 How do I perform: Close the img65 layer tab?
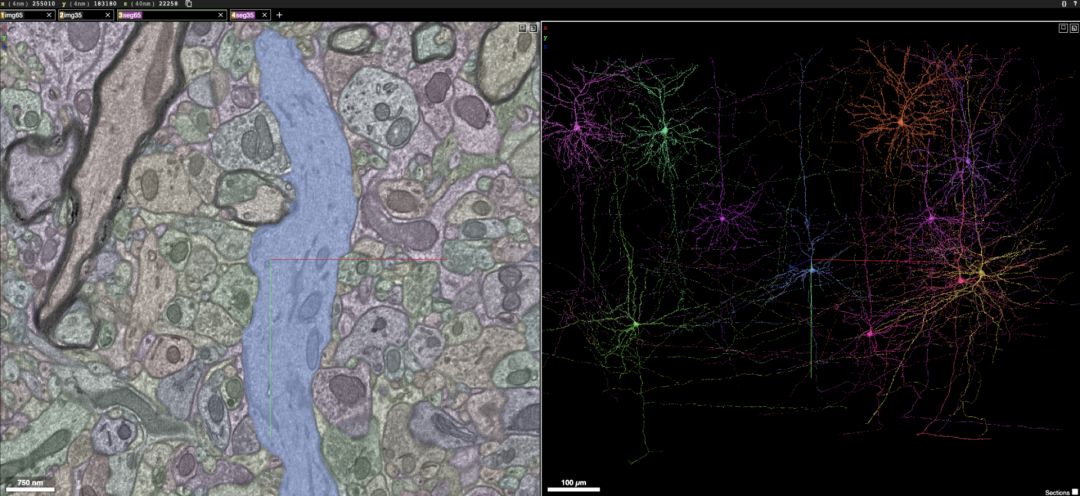pyautogui.click(x=49, y=14)
